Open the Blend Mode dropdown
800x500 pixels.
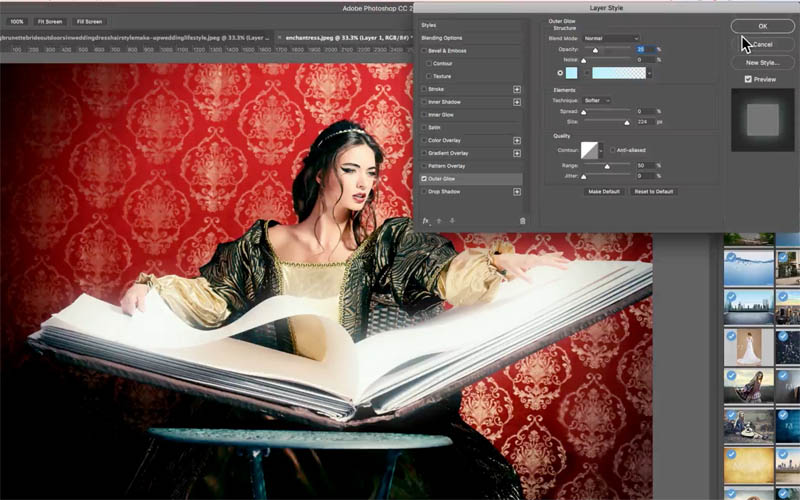coord(611,38)
